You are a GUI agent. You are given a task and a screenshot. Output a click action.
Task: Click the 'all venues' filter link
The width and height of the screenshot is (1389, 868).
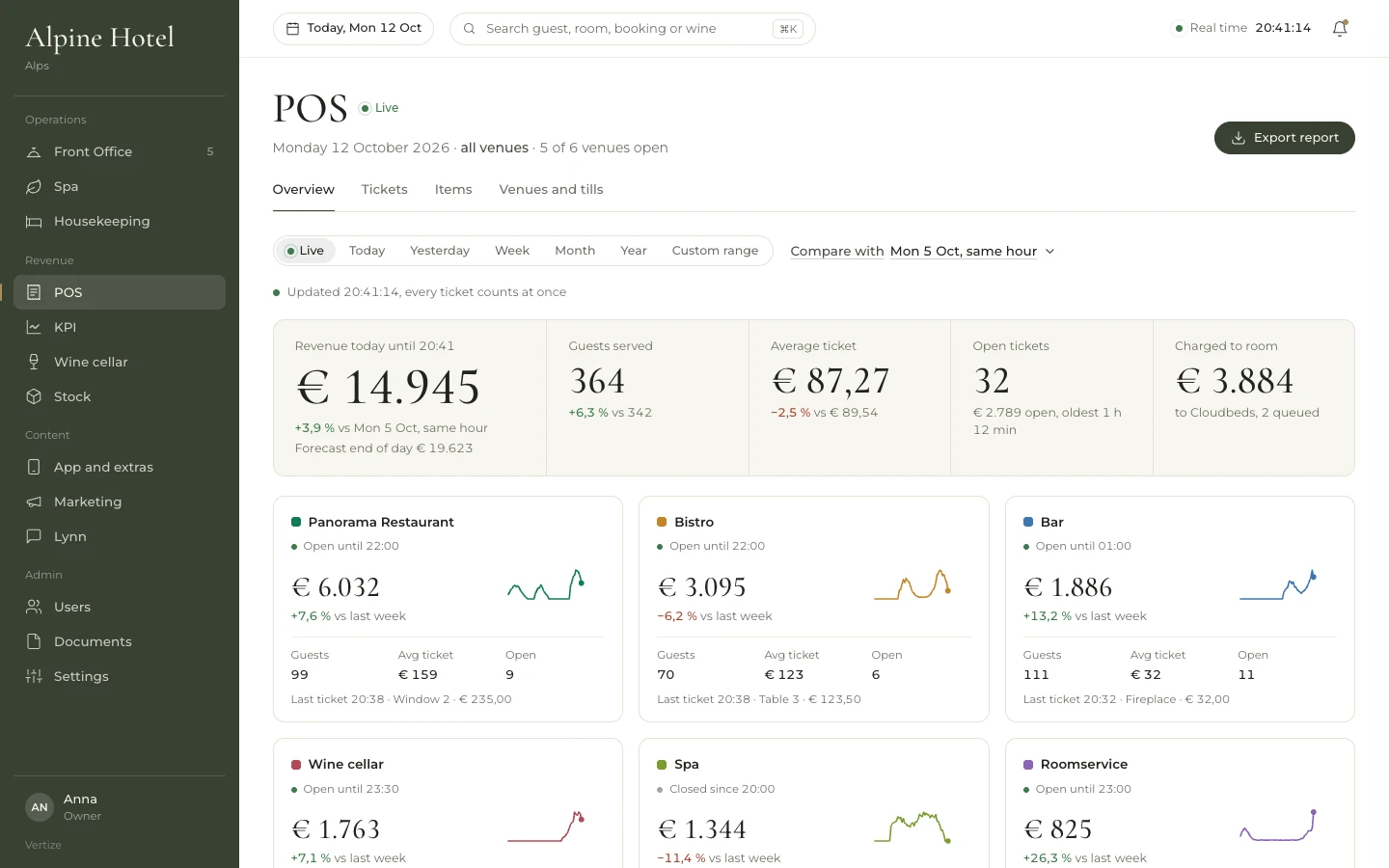495,148
